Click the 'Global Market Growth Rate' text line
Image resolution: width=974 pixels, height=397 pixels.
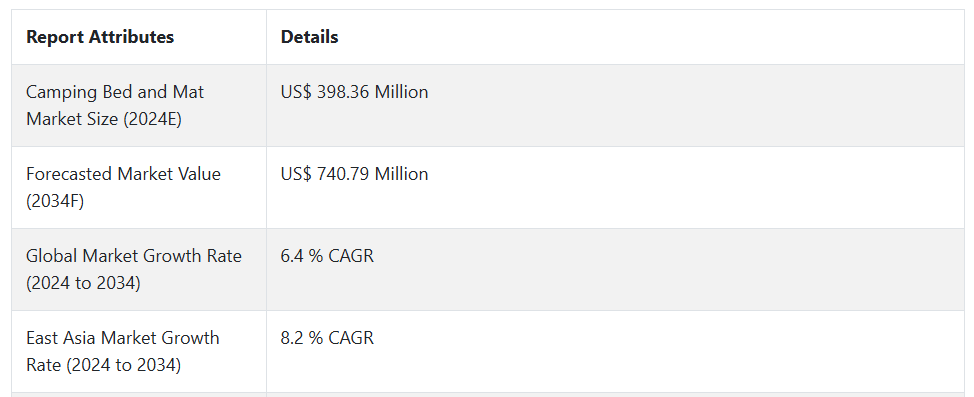pos(134,256)
